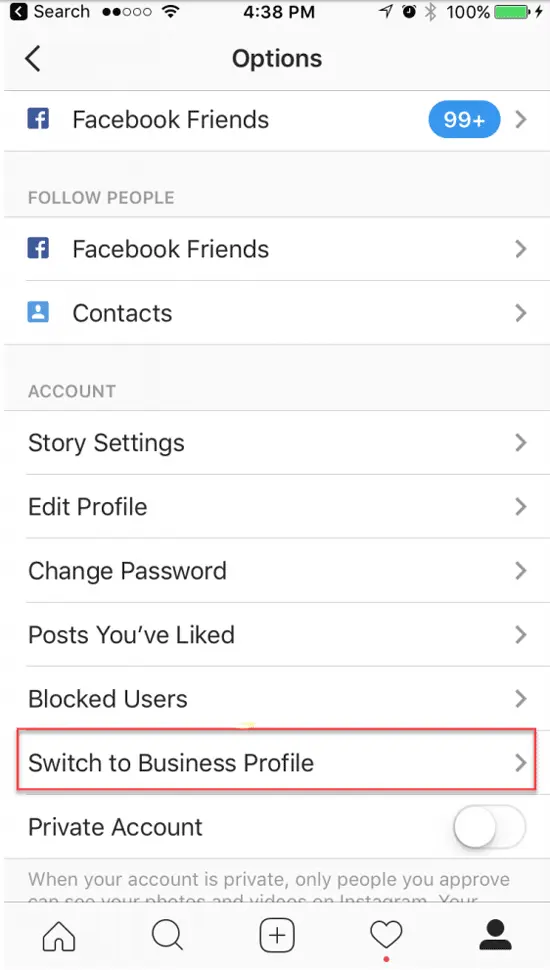Tap the blue Contacts icon
This screenshot has width=550, height=970.
pos(38,312)
